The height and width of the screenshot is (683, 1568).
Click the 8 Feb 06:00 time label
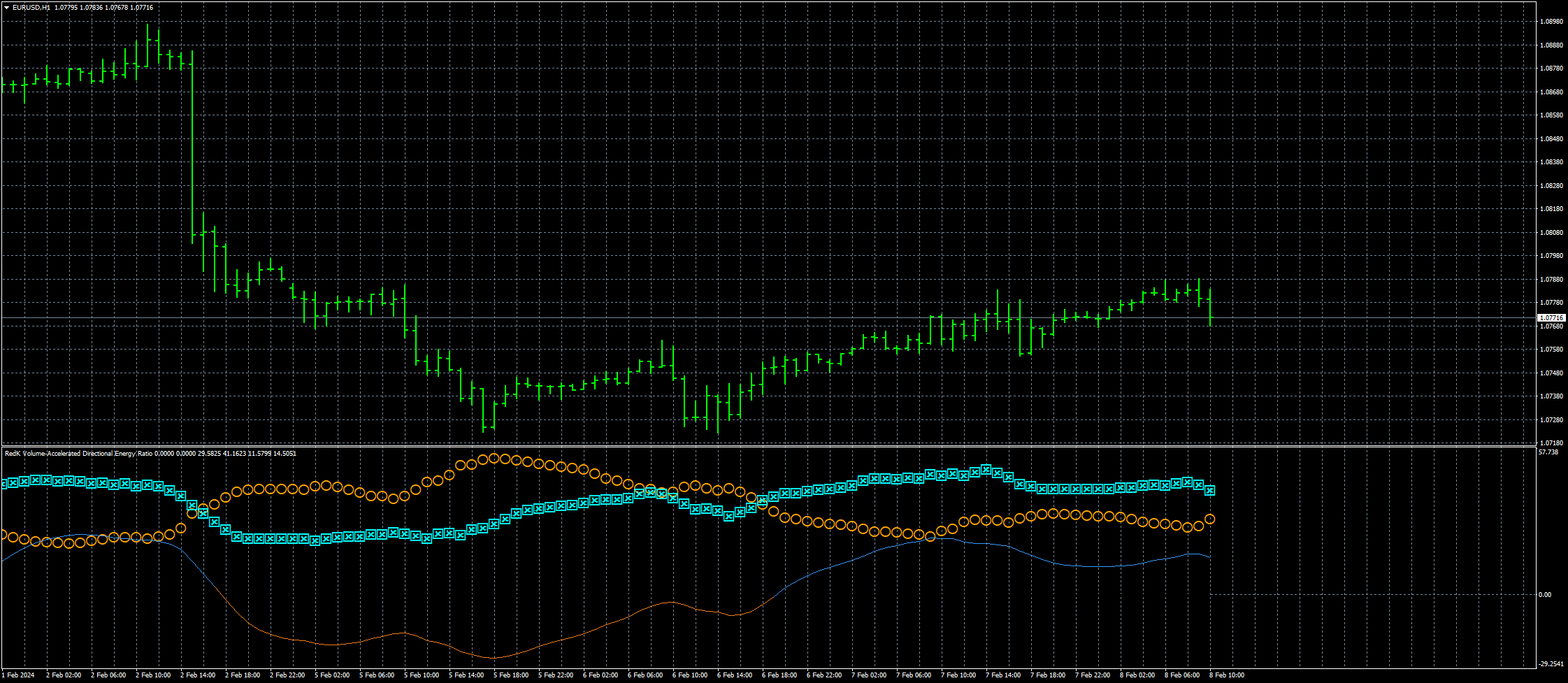click(x=1182, y=675)
